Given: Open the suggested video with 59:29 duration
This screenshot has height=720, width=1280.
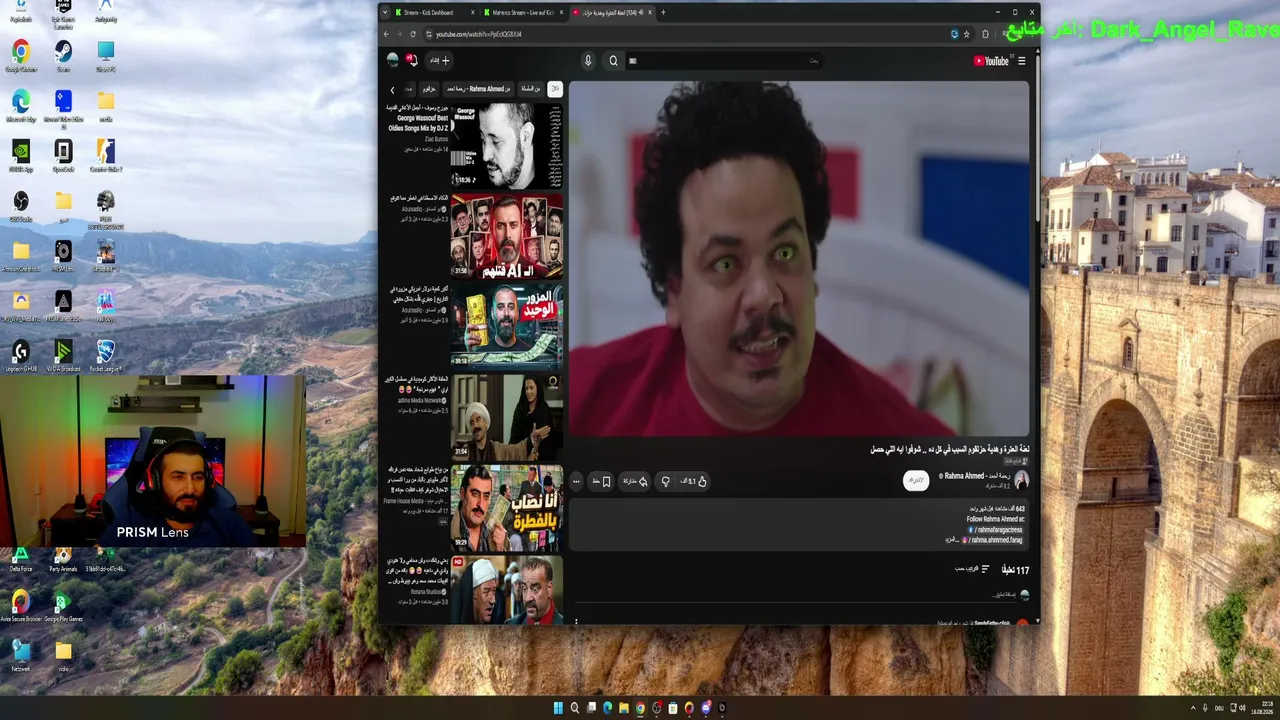Looking at the screenshot, I should pyautogui.click(x=507, y=507).
